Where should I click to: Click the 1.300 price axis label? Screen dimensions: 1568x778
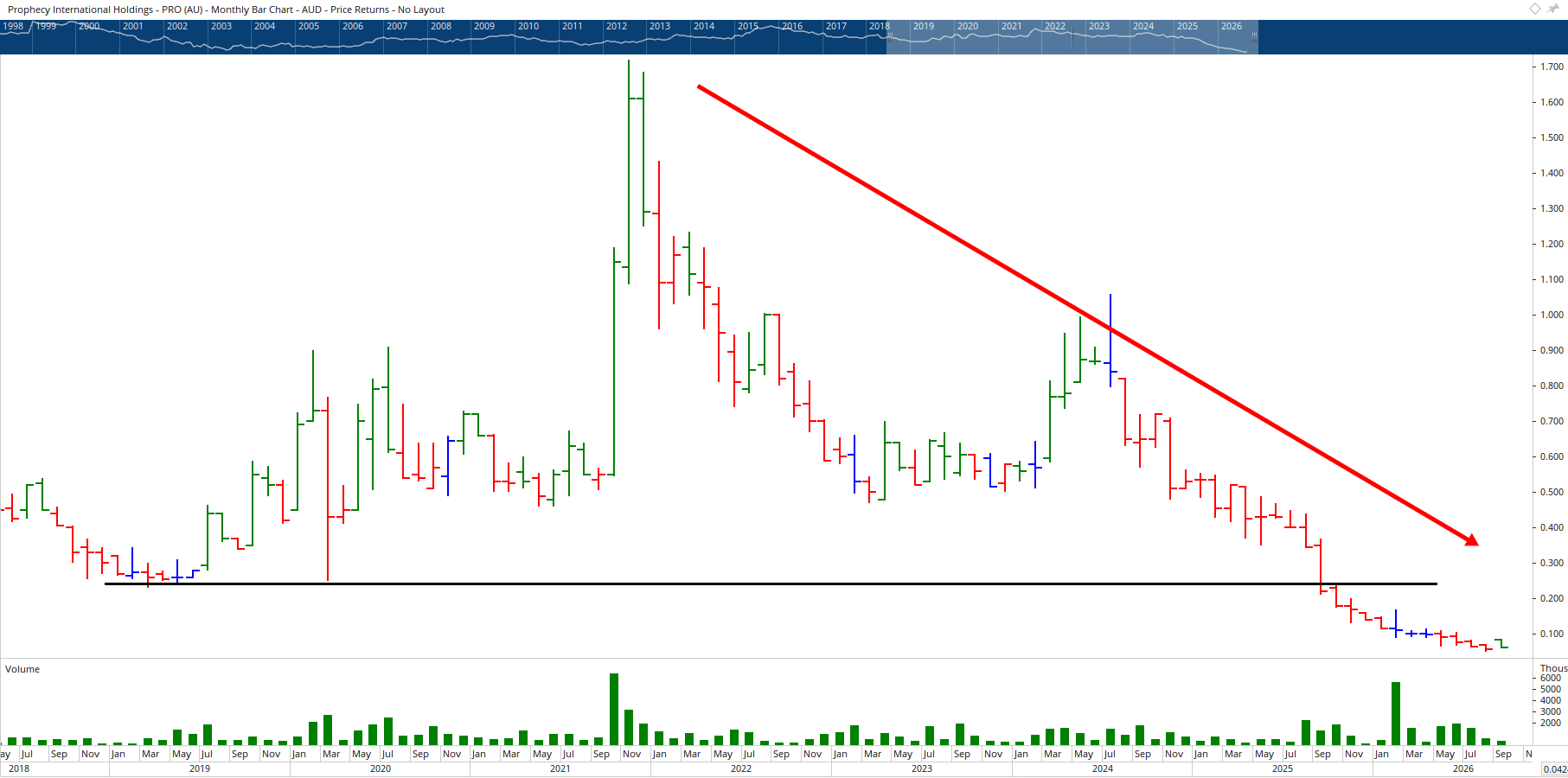point(1552,208)
